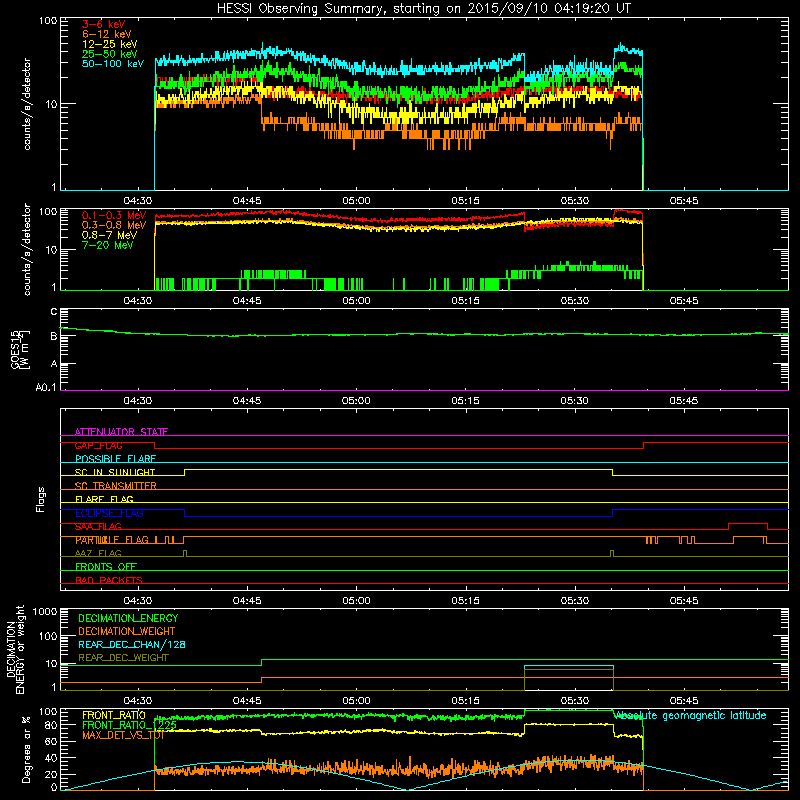Screen dimensions: 800x800
Task: Select the 3-6 keV legend label
Action: pyautogui.click(x=104, y=24)
